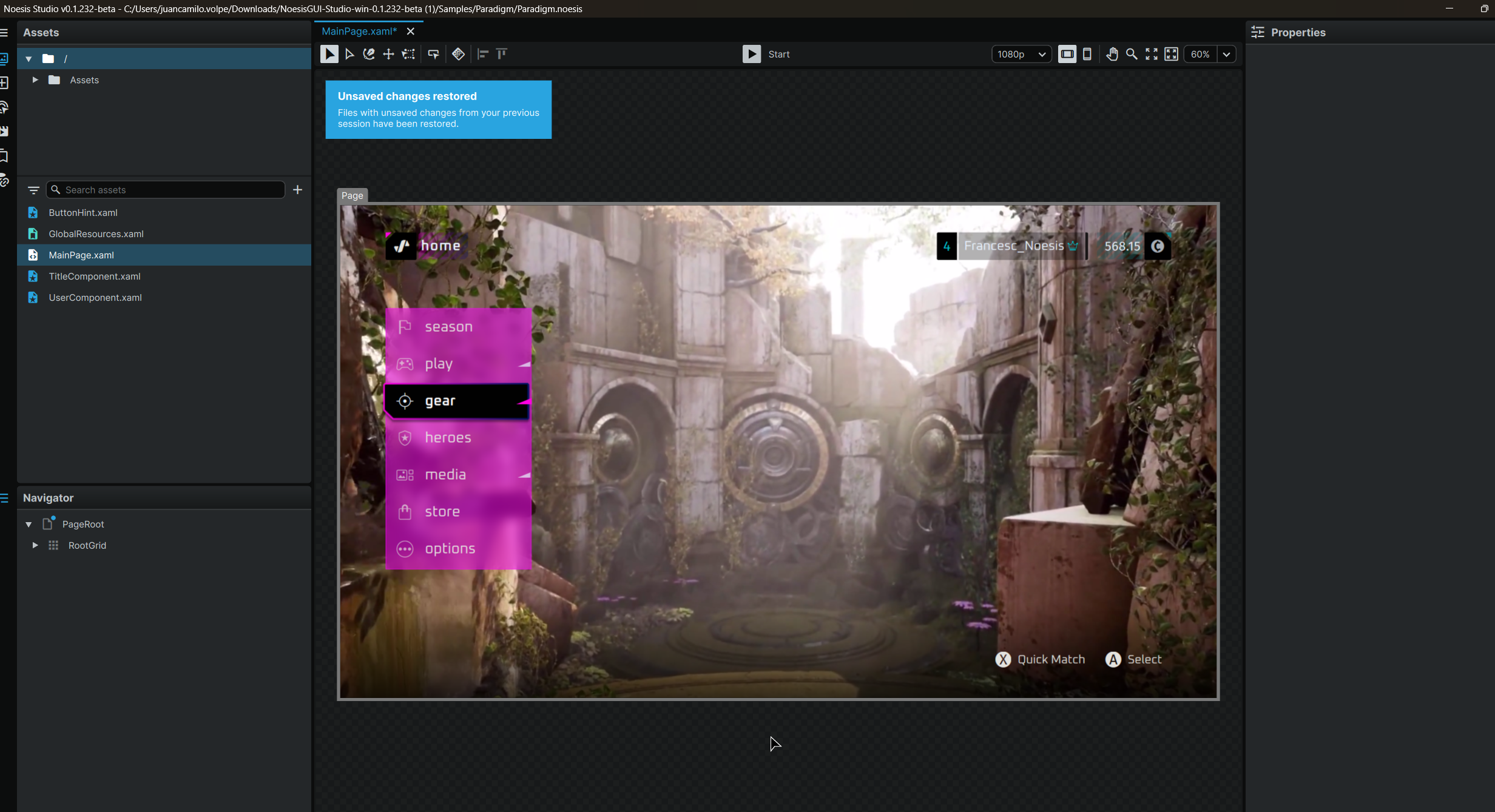Click the 'play' menu item in preview
Screen dimensions: 1495x812
coord(459,364)
